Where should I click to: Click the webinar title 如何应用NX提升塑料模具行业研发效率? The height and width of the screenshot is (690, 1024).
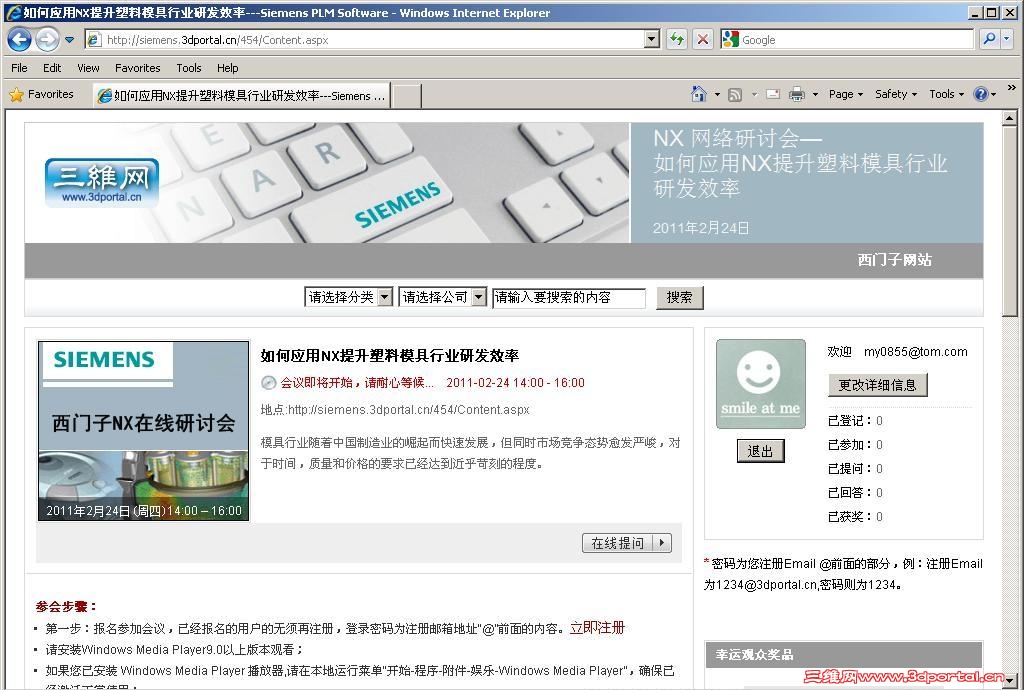[x=390, y=356]
